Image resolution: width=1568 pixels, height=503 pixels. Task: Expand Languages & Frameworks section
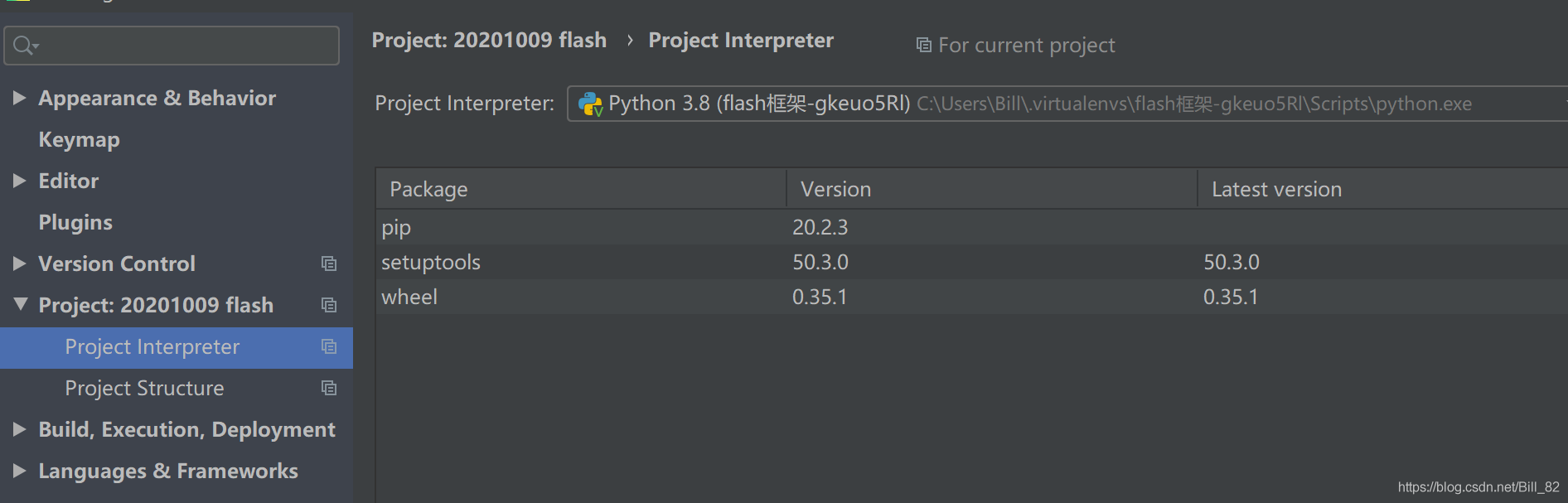[19, 471]
